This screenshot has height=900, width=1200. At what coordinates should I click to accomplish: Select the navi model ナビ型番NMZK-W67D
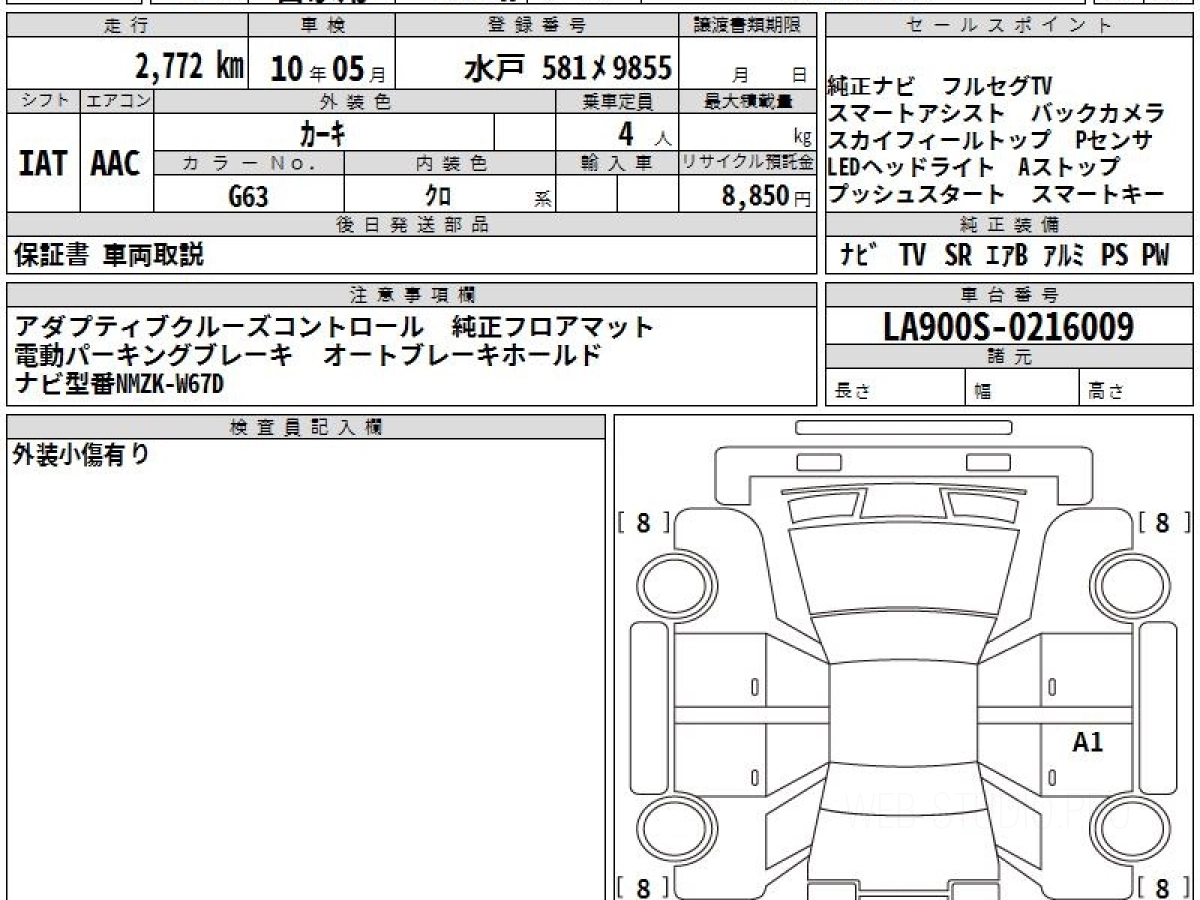(x=119, y=382)
